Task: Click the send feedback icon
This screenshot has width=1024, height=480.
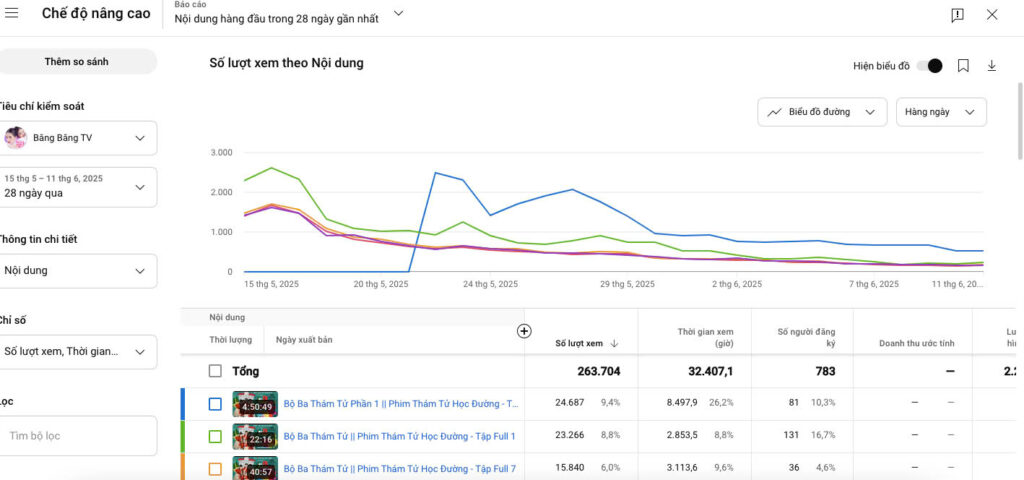Action: coord(957,15)
